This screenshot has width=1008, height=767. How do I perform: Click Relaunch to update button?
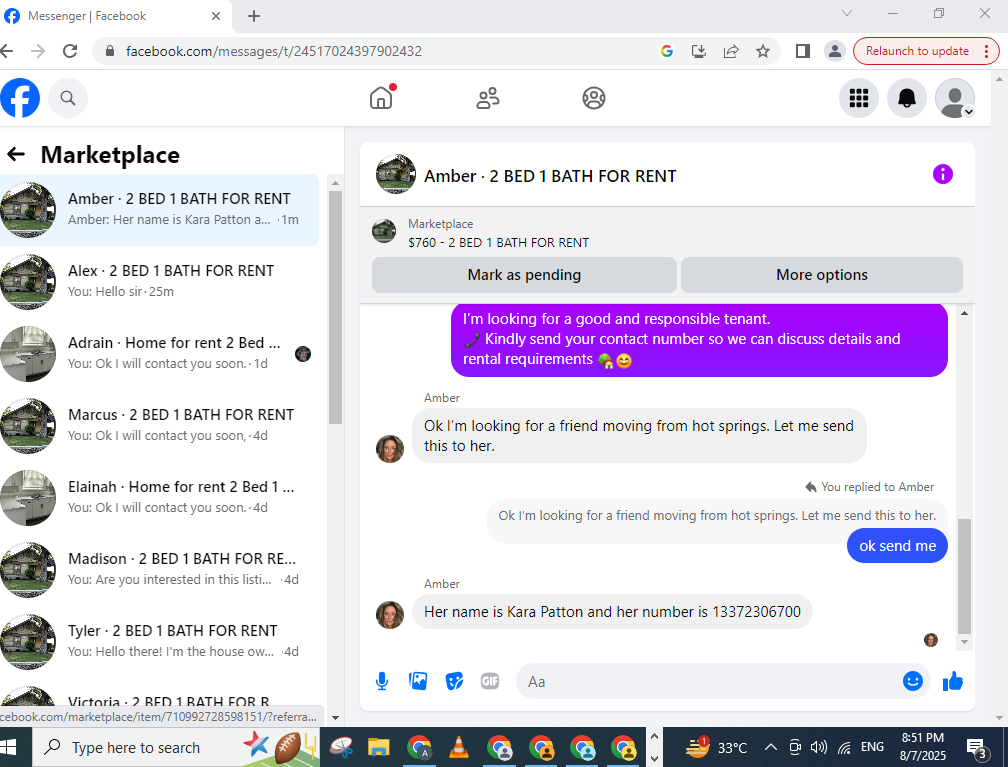tap(916, 51)
